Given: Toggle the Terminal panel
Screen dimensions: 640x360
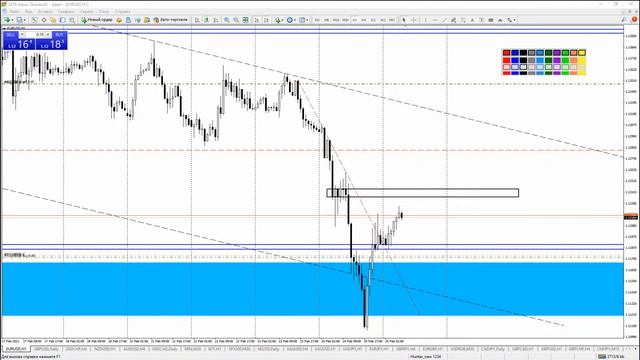Looking at the screenshot, I should [x=62, y=20].
